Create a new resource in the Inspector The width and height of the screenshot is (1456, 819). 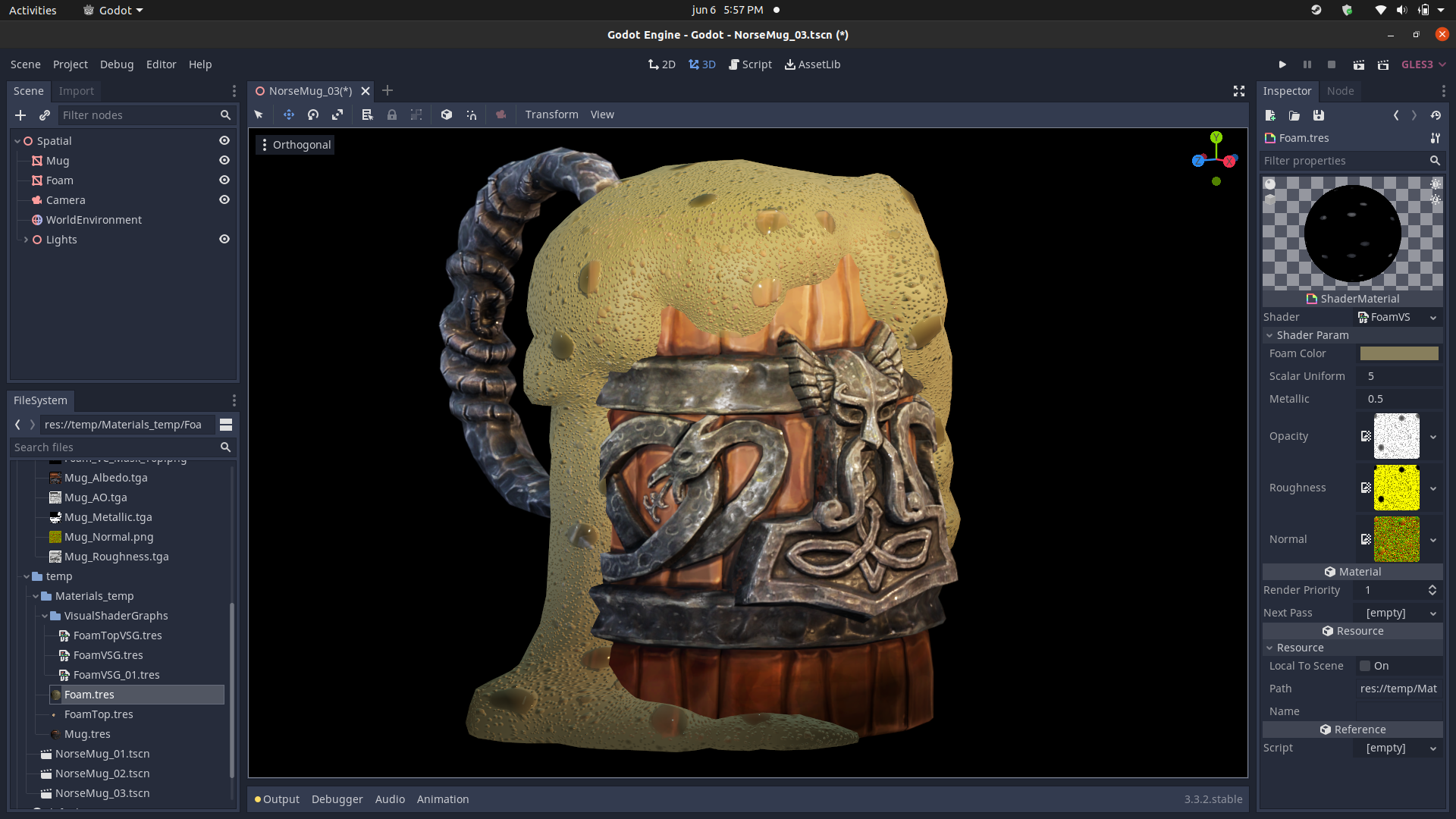(x=1269, y=115)
